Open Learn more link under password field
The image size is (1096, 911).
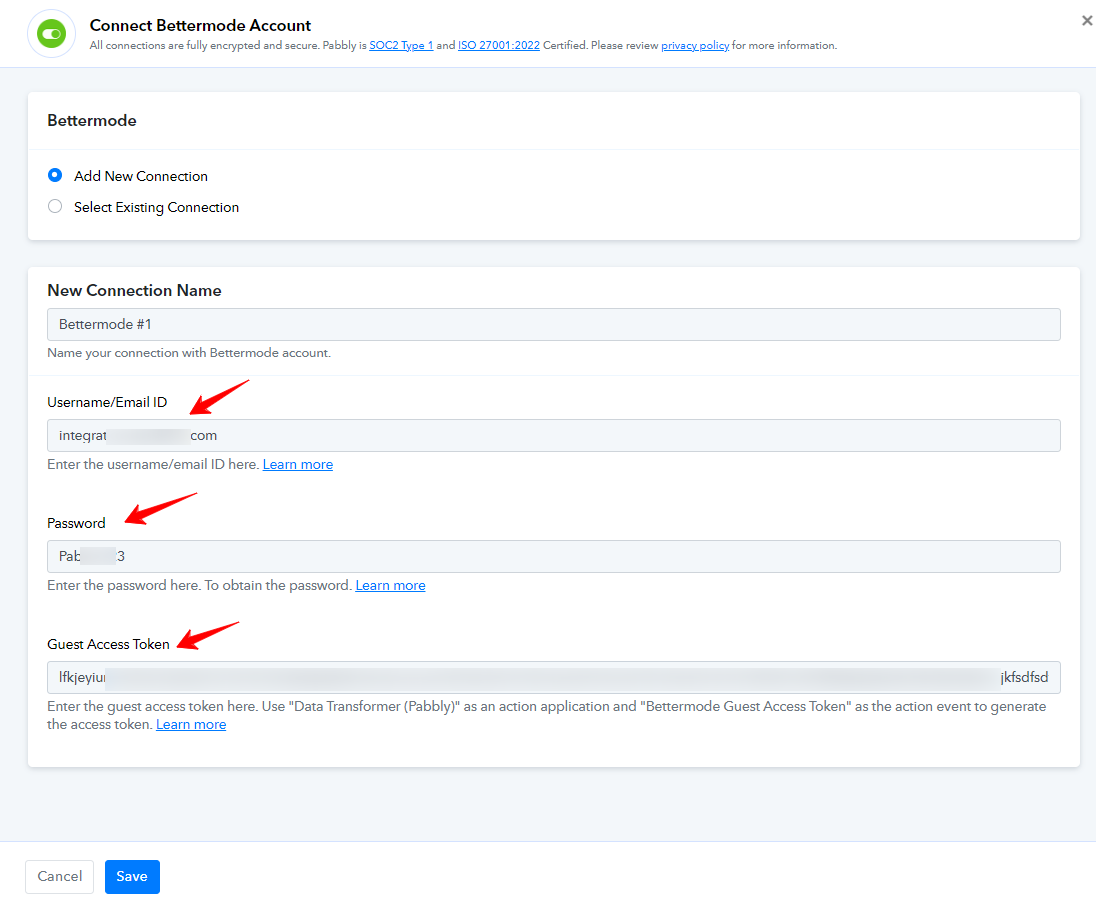point(390,585)
